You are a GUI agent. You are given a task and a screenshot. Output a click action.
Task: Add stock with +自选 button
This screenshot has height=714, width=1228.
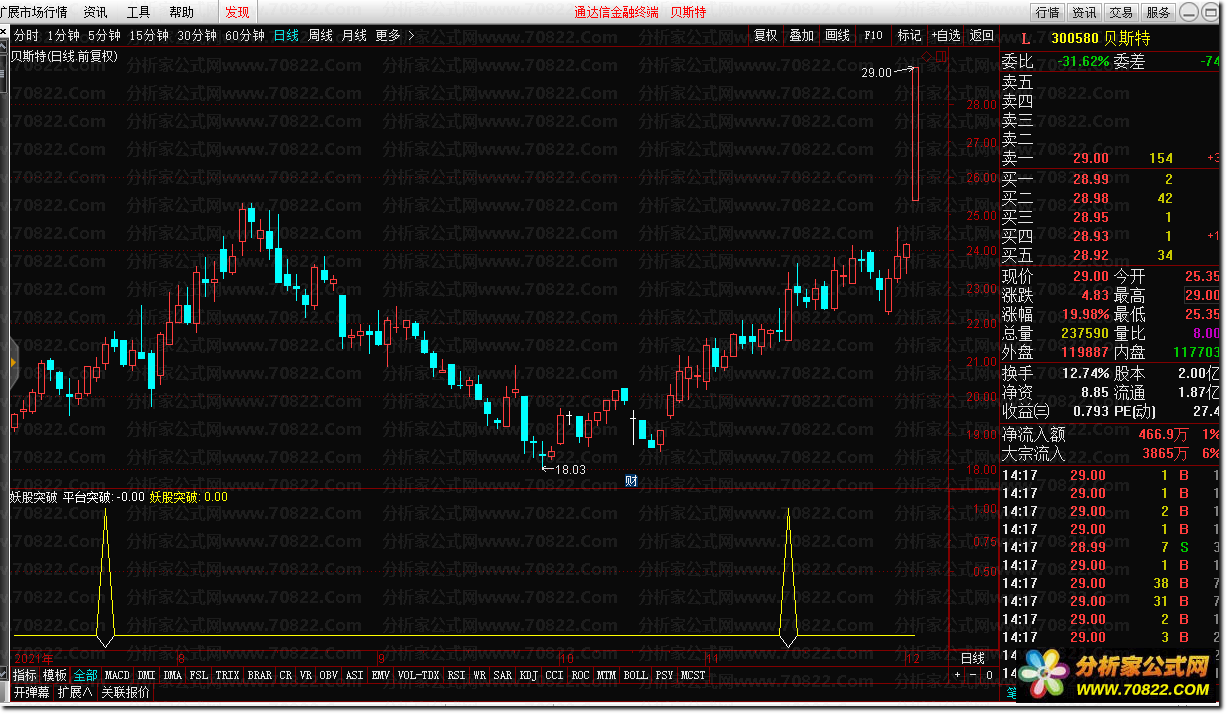coord(946,35)
